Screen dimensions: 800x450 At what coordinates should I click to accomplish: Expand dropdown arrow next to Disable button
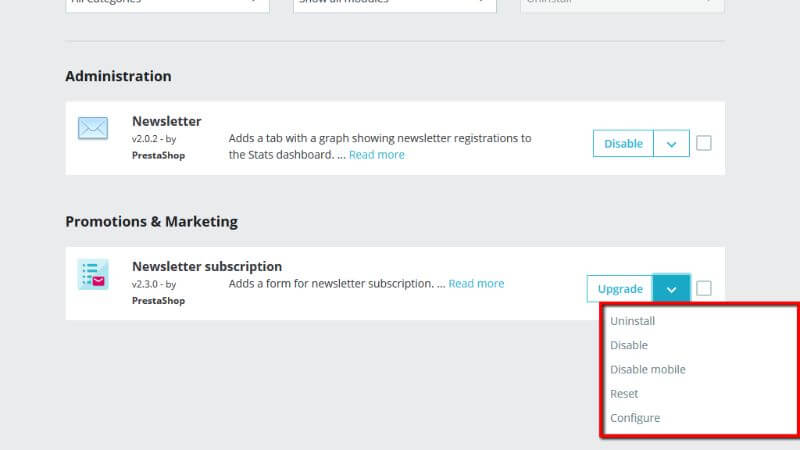[671, 143]
